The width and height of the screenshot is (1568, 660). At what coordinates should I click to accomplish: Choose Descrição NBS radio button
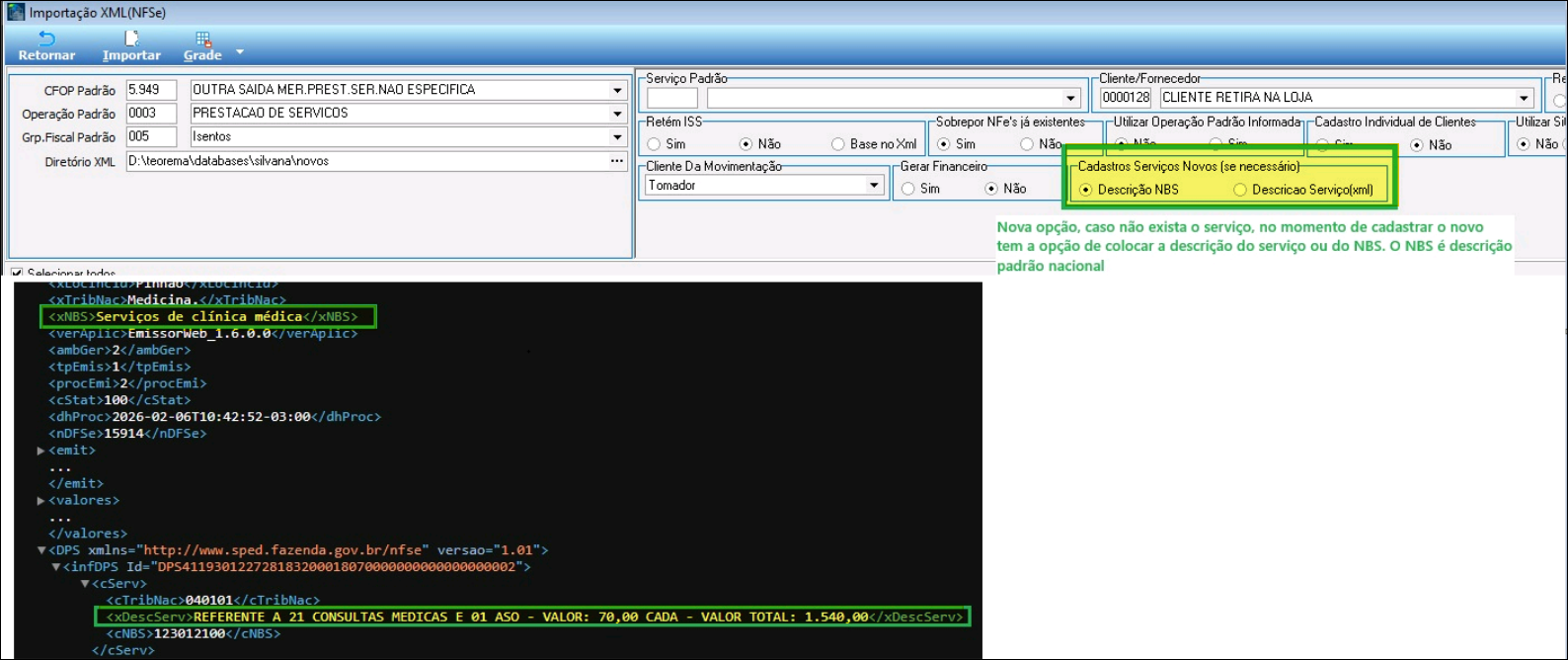1086,190
